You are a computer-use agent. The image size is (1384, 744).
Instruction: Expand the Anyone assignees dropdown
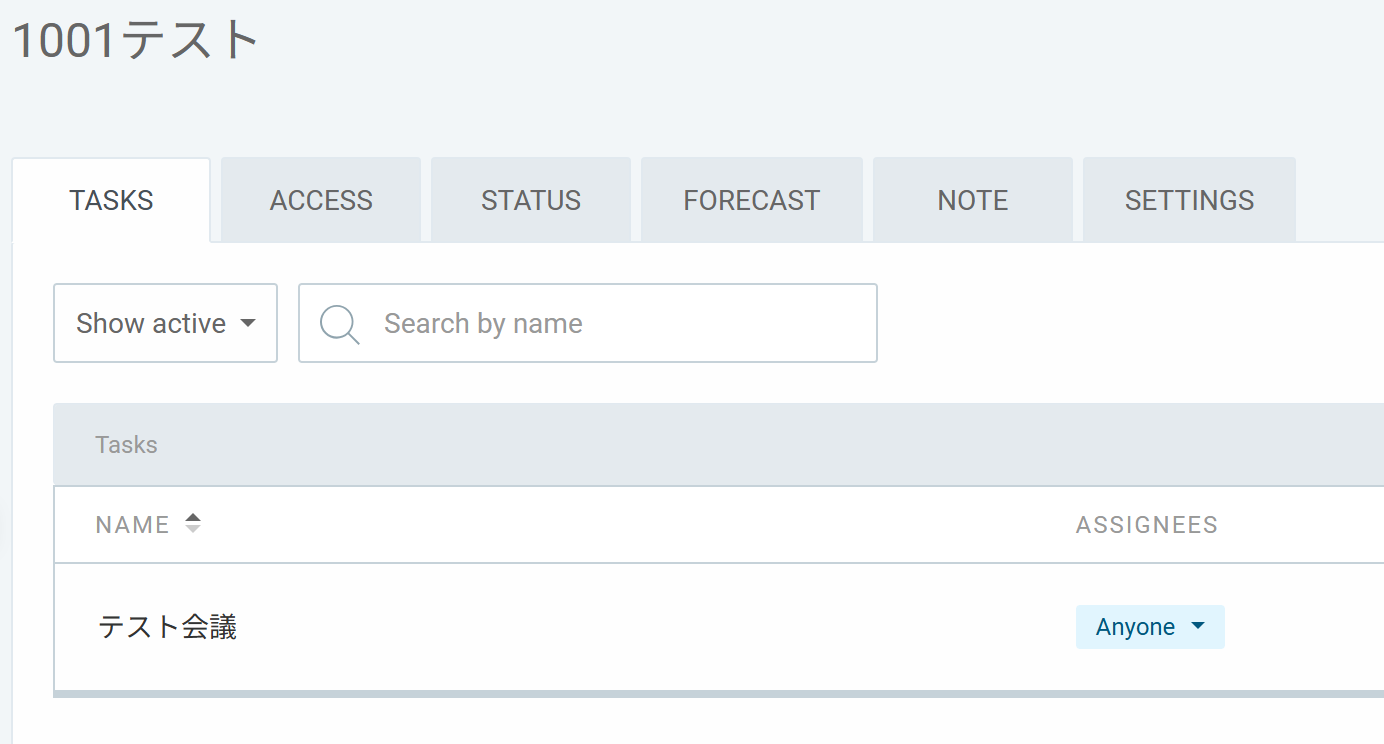click(x=1149, y=627)
